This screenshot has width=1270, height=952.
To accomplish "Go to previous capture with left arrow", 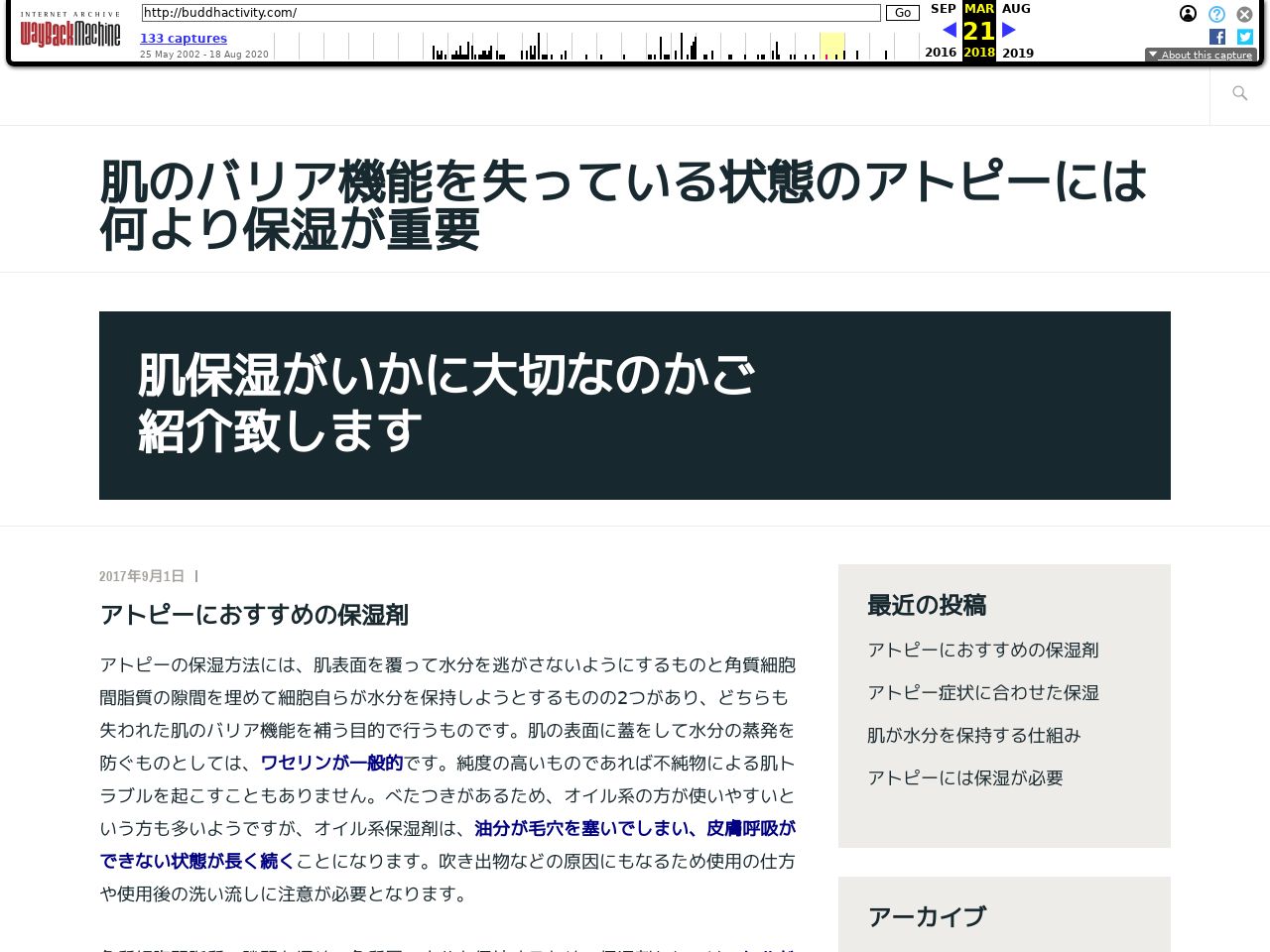I will pyautogui.click(x=950, y=30).
